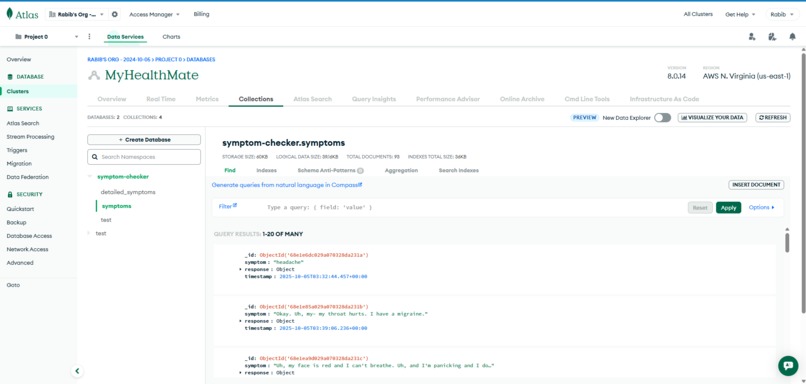806x384 pixels.
Task: Open organization settings gear icon
Action: coord(115,14)
